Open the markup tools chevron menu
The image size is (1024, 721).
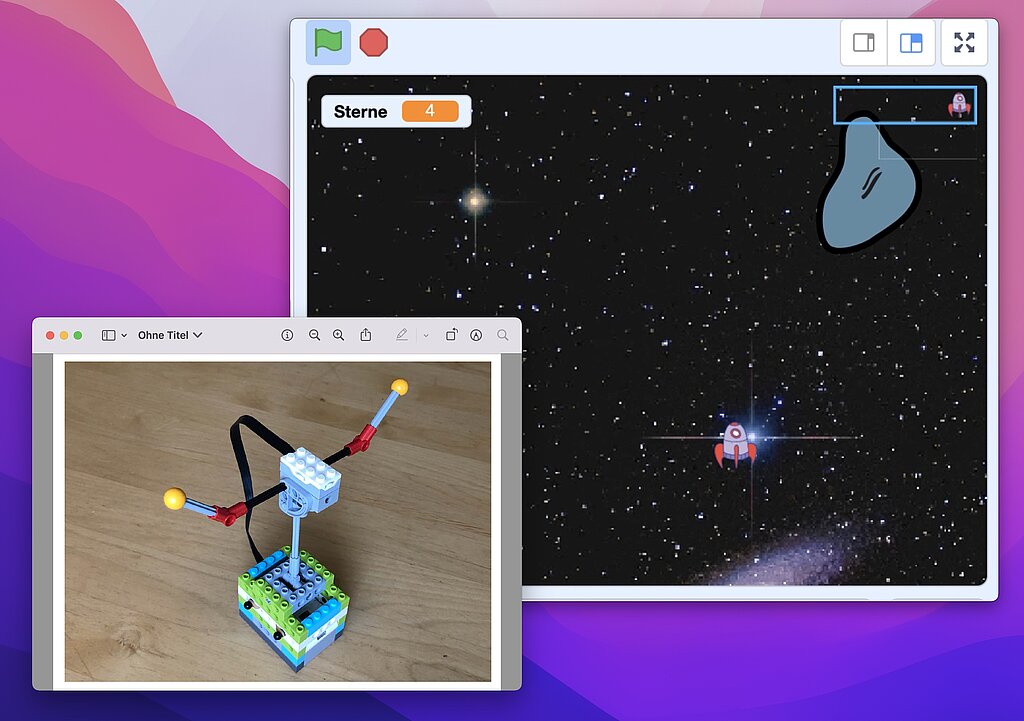point(425,335)
